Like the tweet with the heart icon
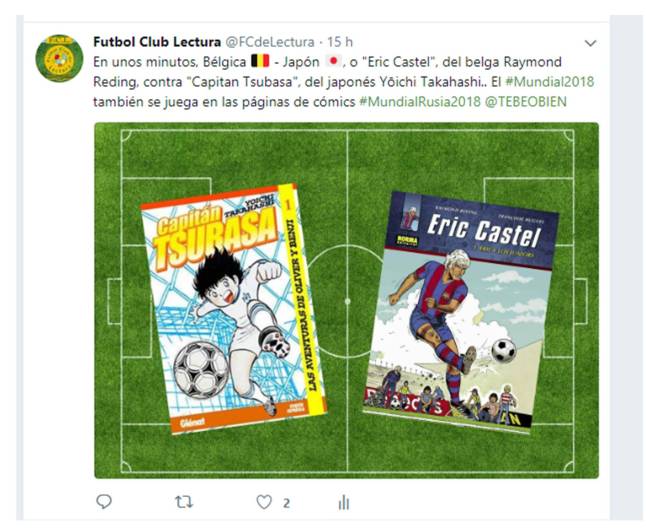646x528 pixels. (x=264, y=502)
